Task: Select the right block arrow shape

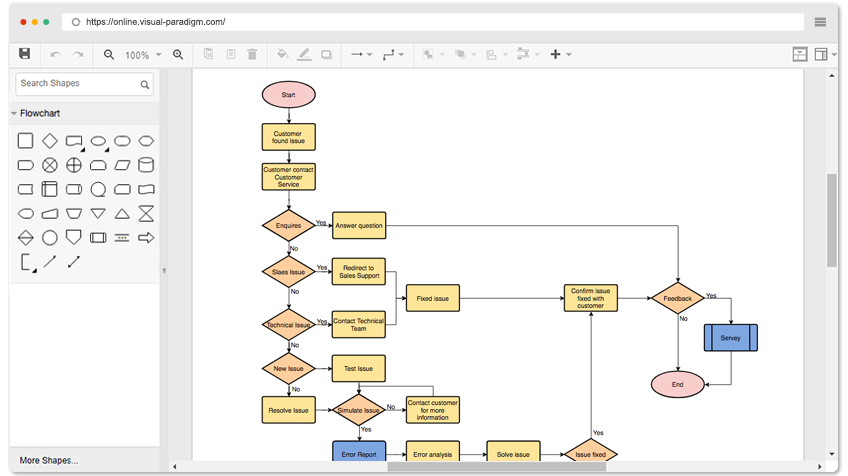Action: tap(146, 237)
